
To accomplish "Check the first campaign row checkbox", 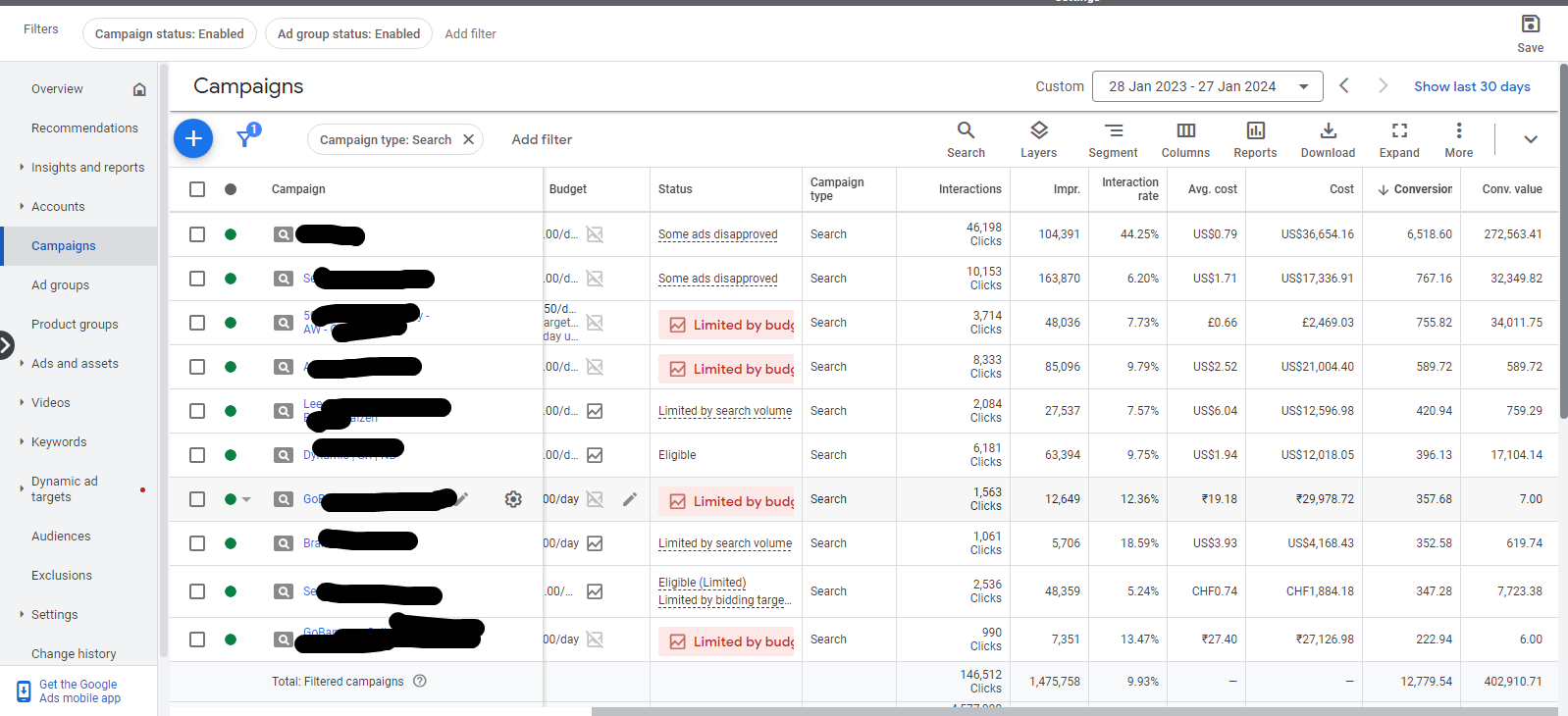I will 197,234.
